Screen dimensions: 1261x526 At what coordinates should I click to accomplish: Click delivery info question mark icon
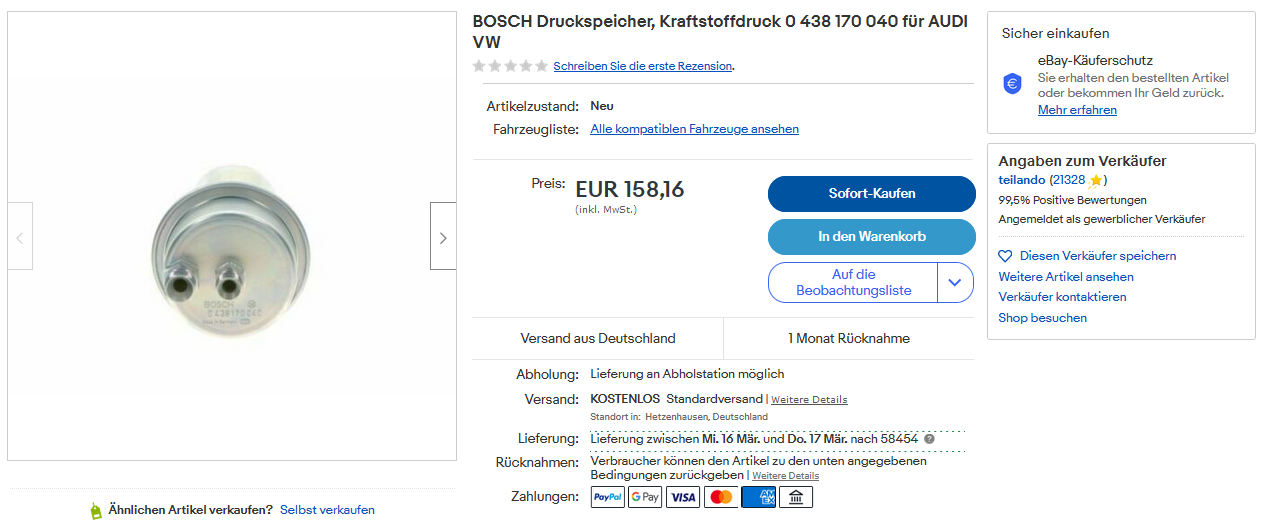point(929,439)
